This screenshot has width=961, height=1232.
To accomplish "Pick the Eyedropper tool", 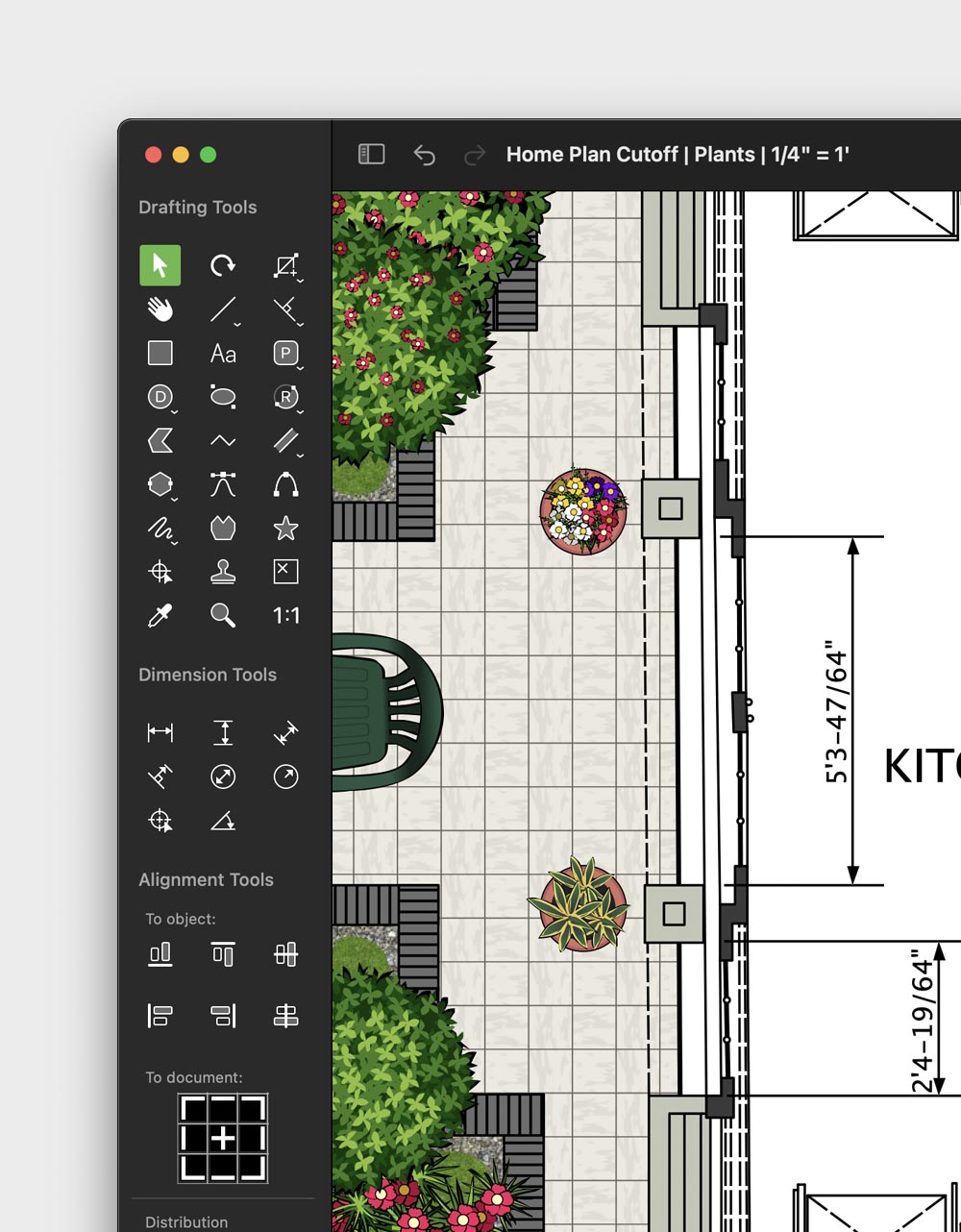I will coord(160,615).
